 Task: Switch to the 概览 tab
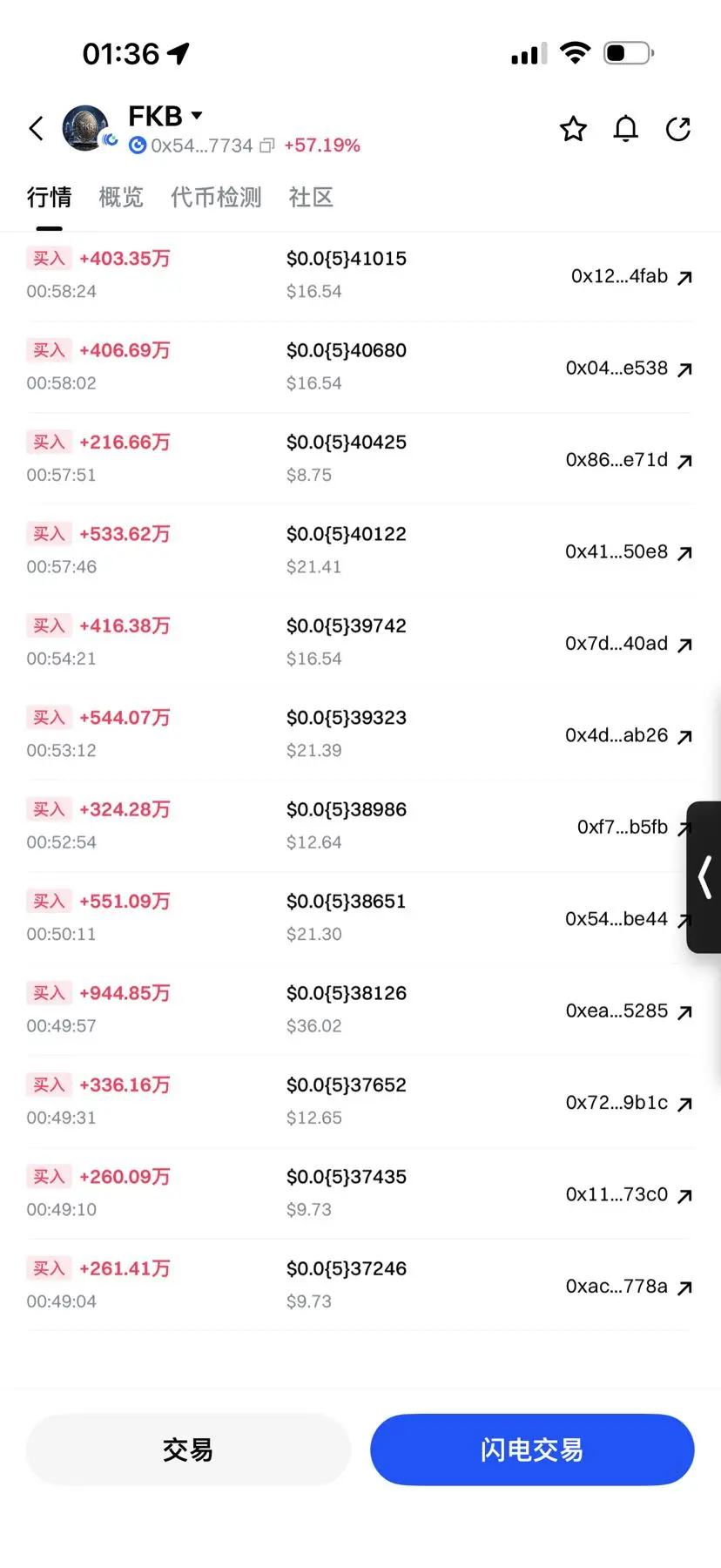[121, 197]
